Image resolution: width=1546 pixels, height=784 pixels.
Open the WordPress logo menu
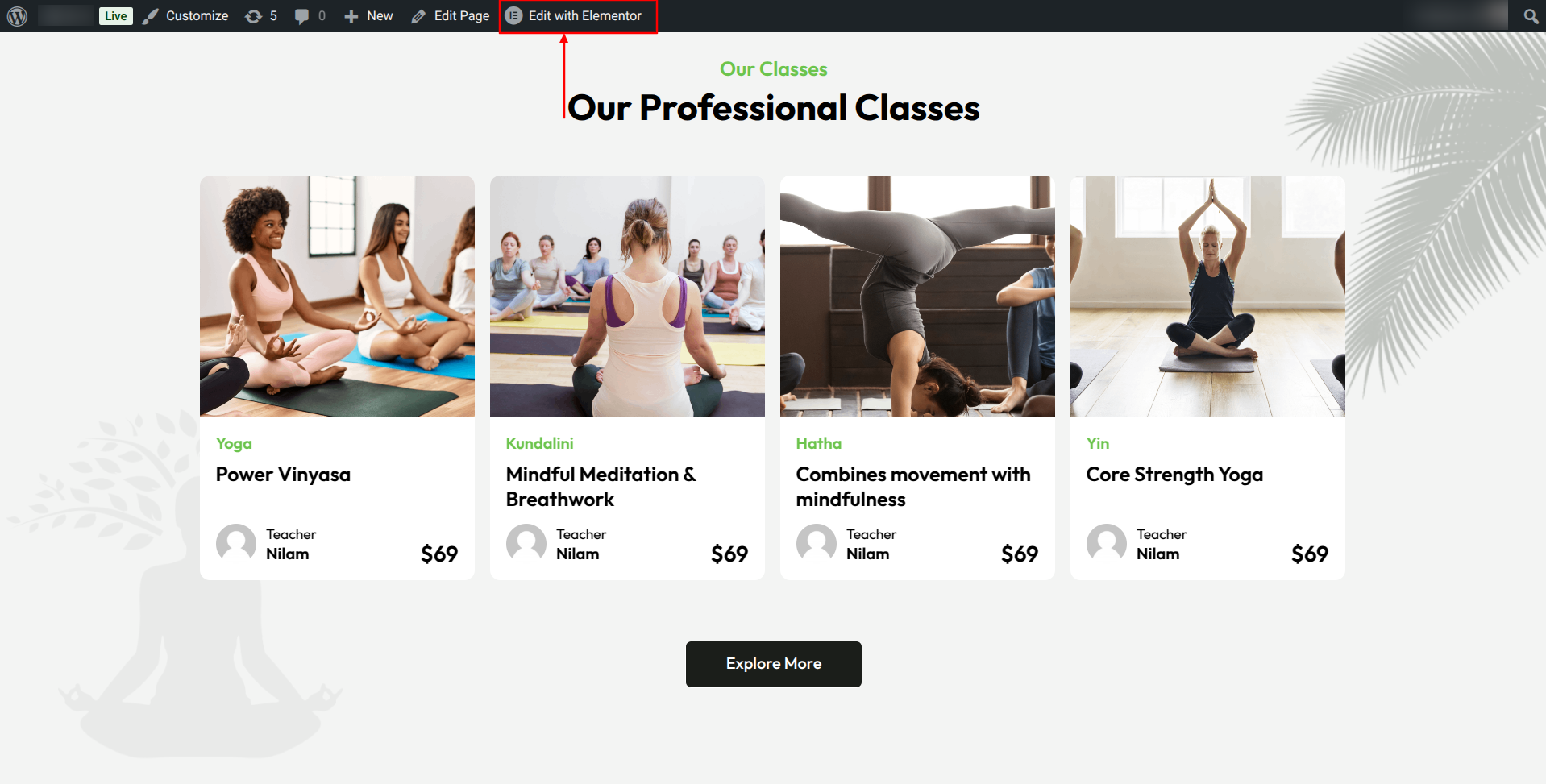[17, 16]
